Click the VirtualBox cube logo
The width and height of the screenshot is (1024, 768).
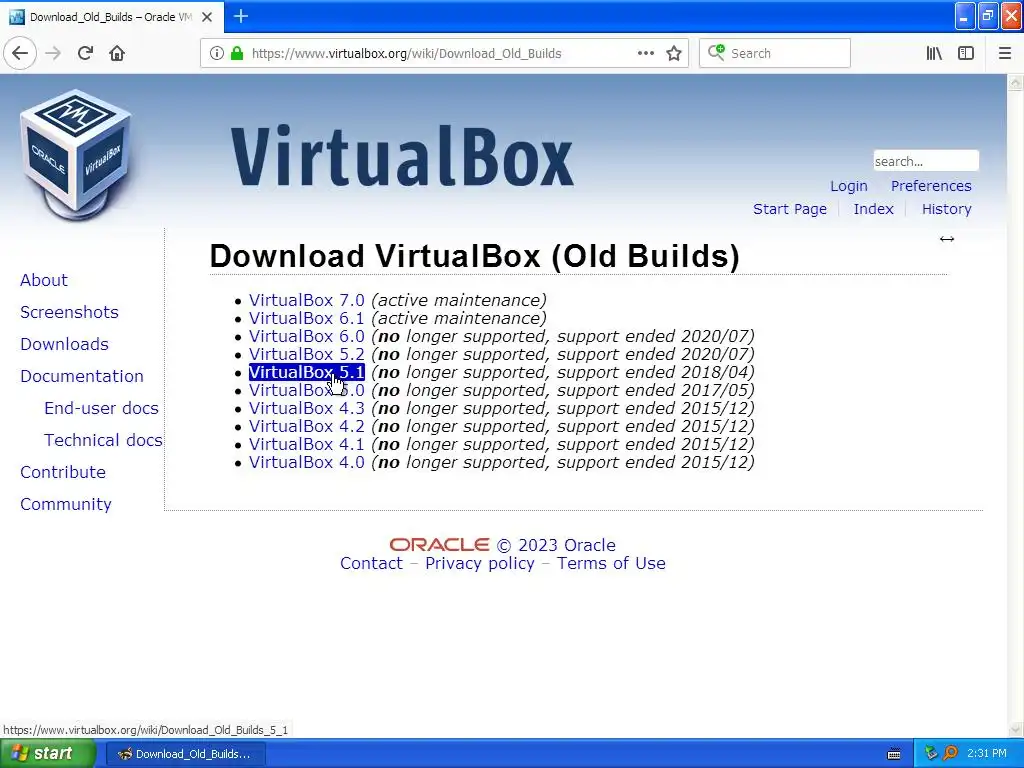tap(76, 155)
